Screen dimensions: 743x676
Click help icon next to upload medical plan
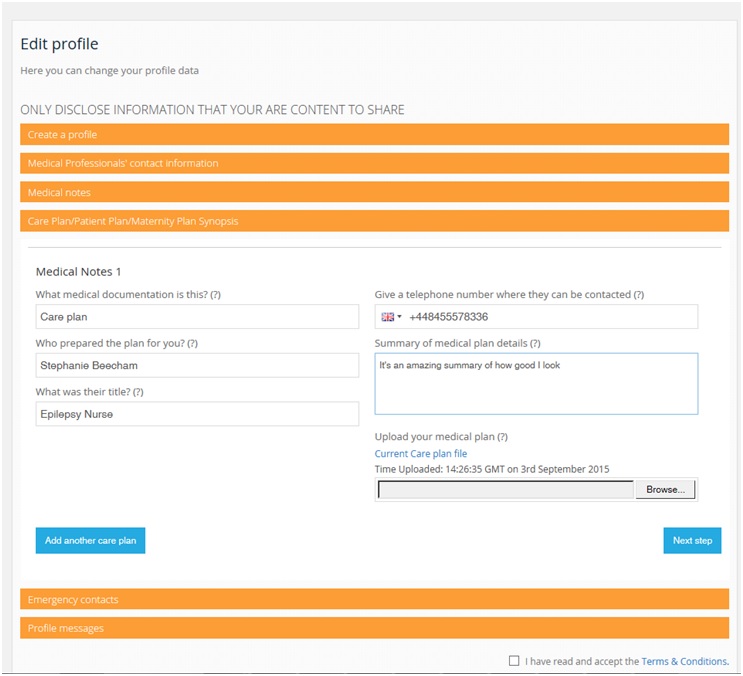tap(502, 437)
